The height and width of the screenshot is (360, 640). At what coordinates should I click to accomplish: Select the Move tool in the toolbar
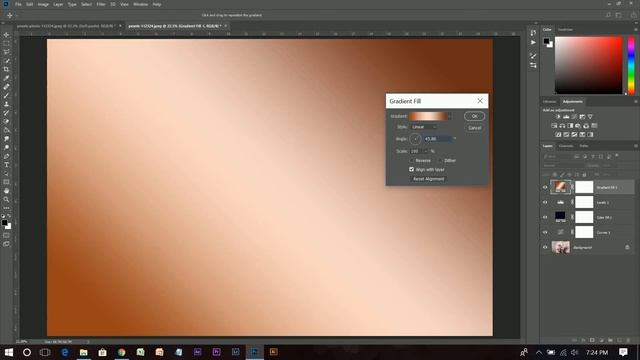click(7, 35)
